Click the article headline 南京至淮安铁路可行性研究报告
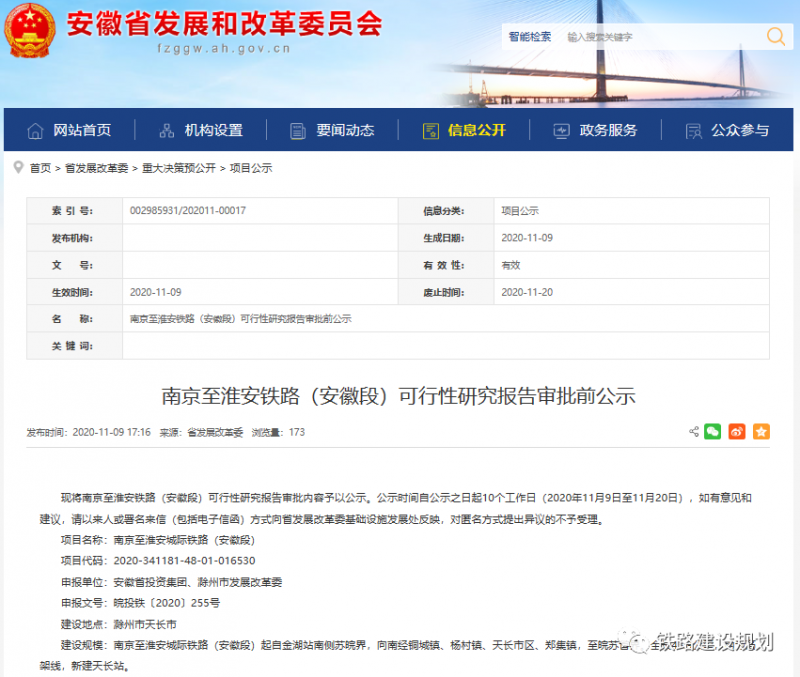 click(x=399, y=396)
